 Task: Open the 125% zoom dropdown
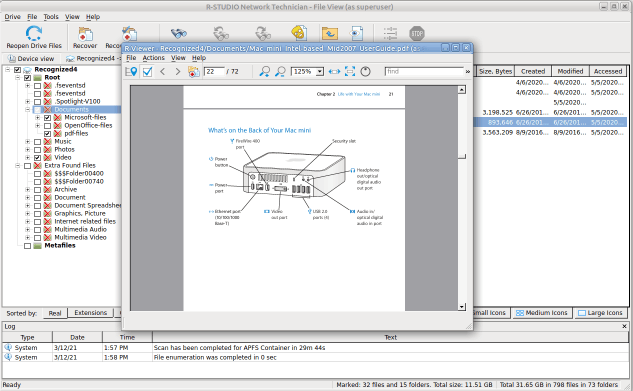click(320, 72)
